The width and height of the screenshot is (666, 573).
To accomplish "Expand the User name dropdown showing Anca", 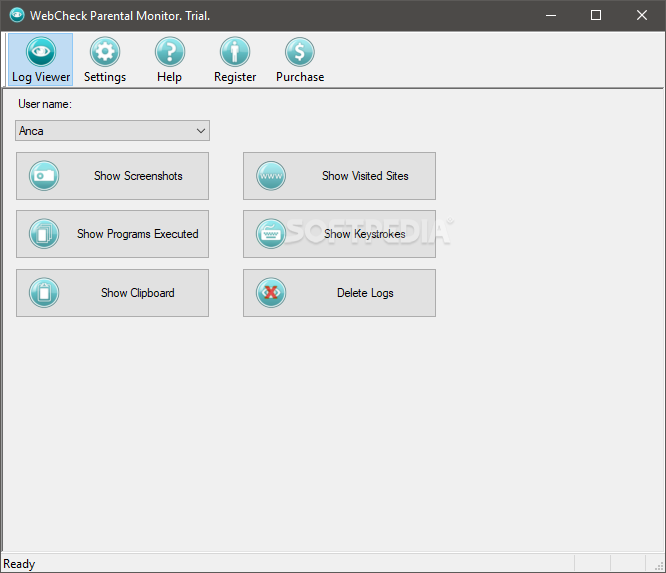I will pyautogui.click(x=113, y=130).
